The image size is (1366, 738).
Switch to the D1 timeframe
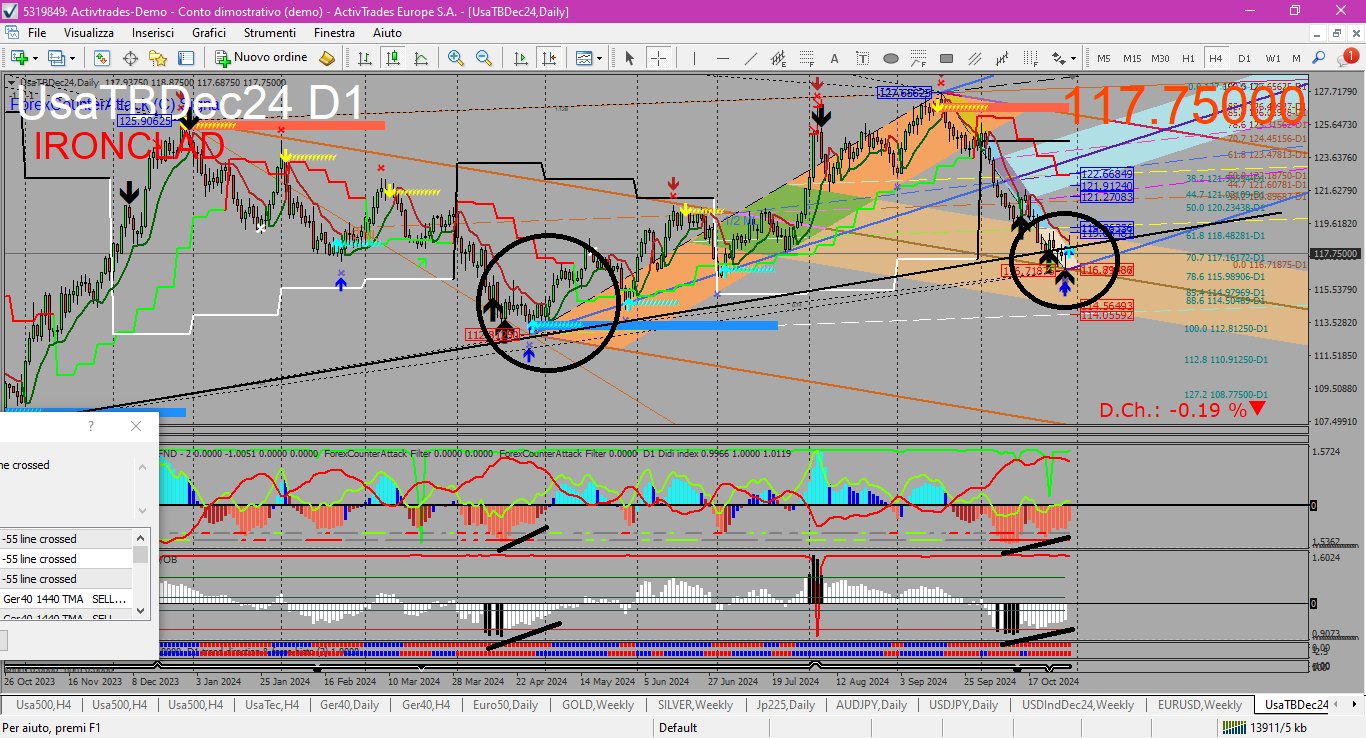pyautogui.click(x=1244, y=58)
